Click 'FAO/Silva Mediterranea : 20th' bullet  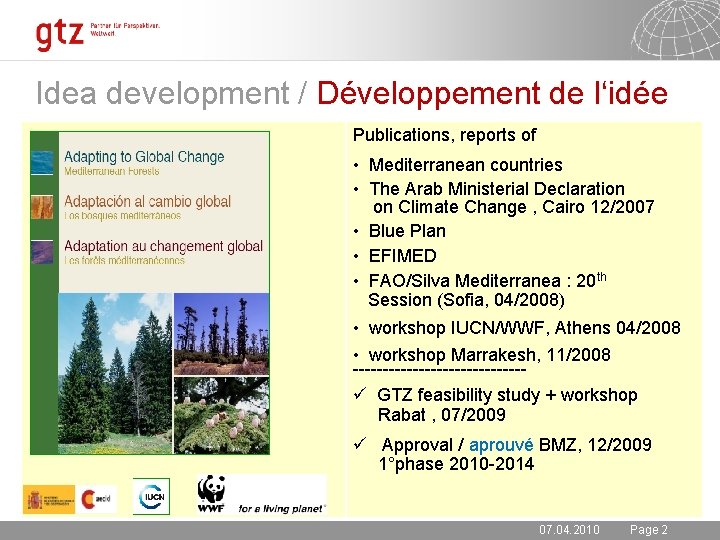click(x=488, y=280)
